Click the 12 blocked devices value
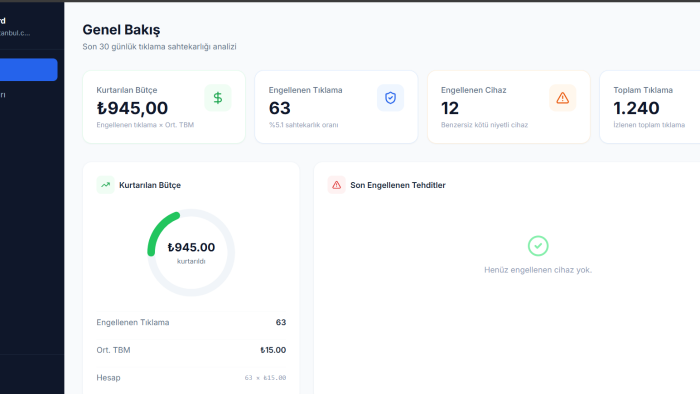700x394 pixels. 450,108
